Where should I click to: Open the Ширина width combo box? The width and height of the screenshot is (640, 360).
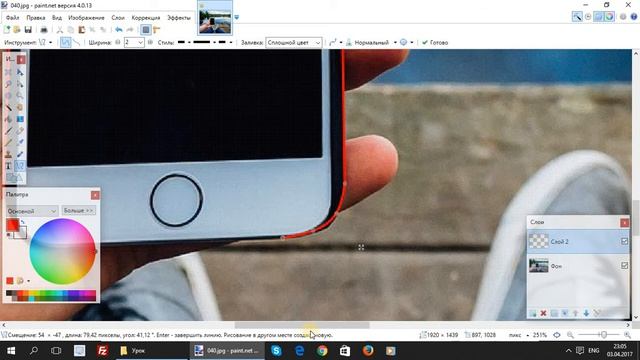(134, 42)
